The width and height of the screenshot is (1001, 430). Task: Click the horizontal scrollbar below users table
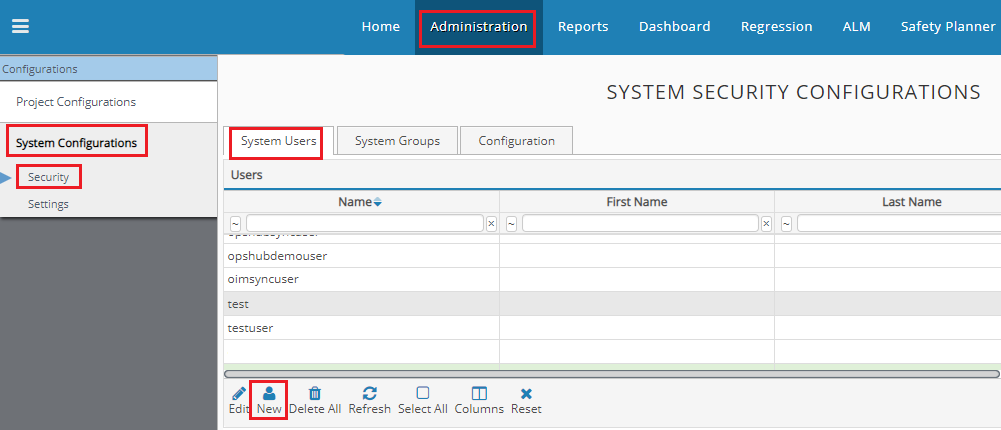point(610,373)
